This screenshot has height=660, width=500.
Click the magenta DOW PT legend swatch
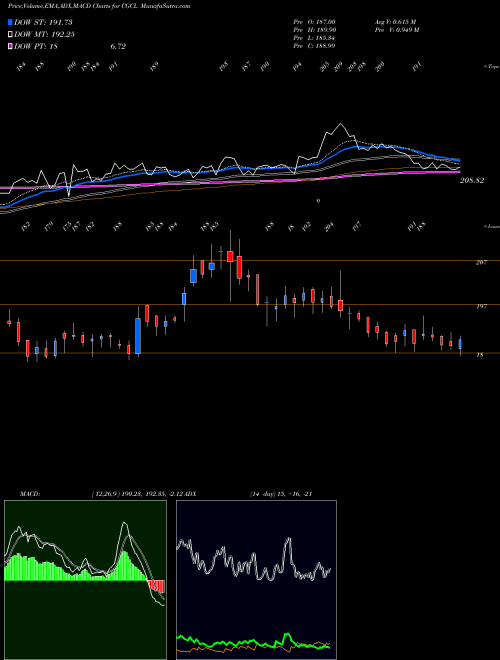[10, 46]
